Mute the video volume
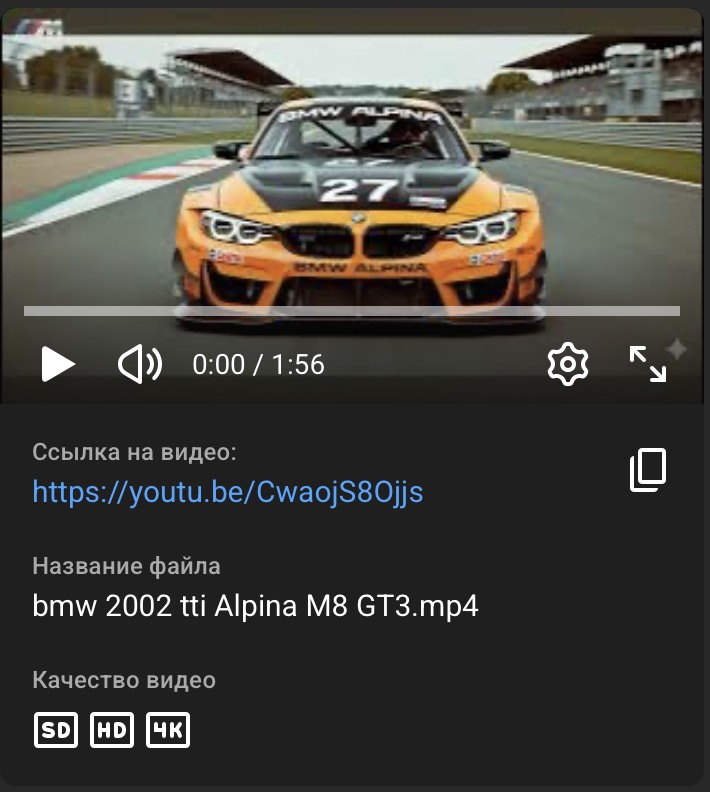Screen dimensions: 710x792 [x=139, y=364]
